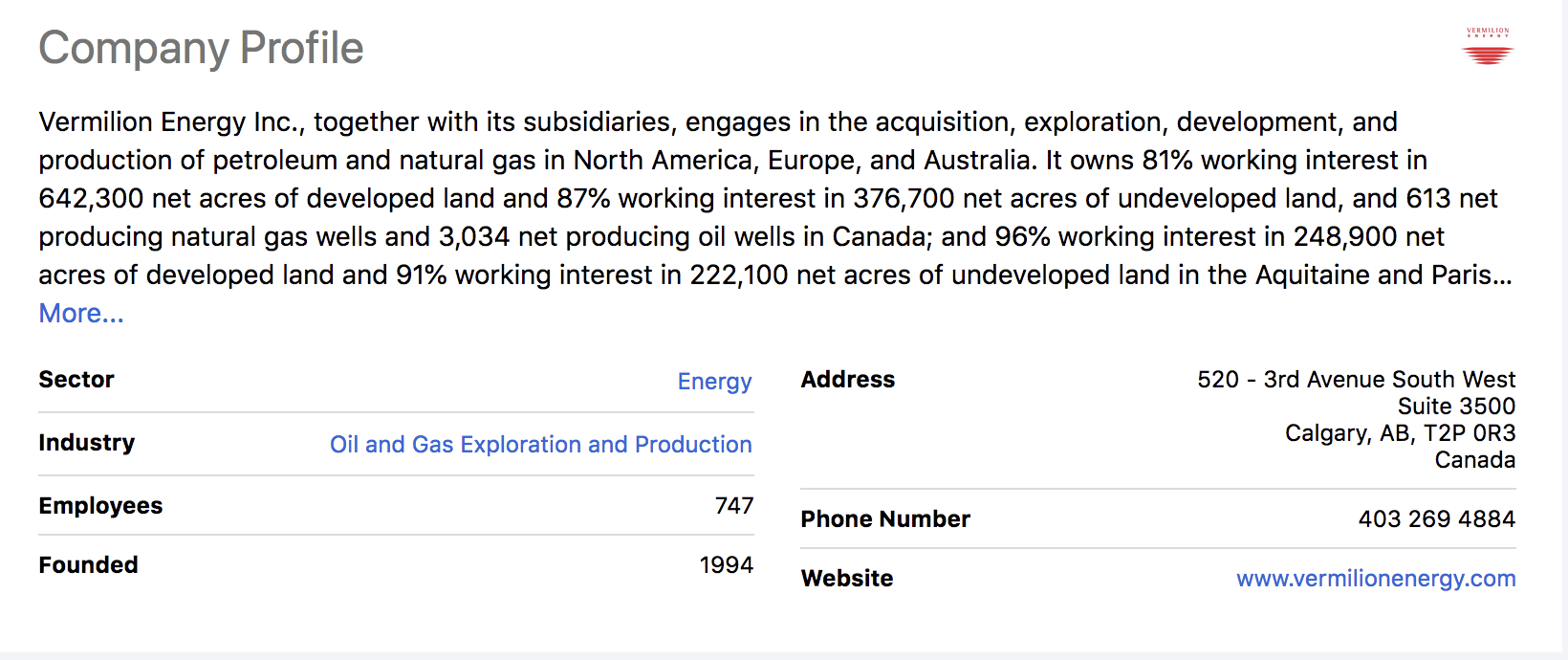
Task: Click the Calgary, AB, T2P 0R3 address line
Action: click(x=1399, y=433)
